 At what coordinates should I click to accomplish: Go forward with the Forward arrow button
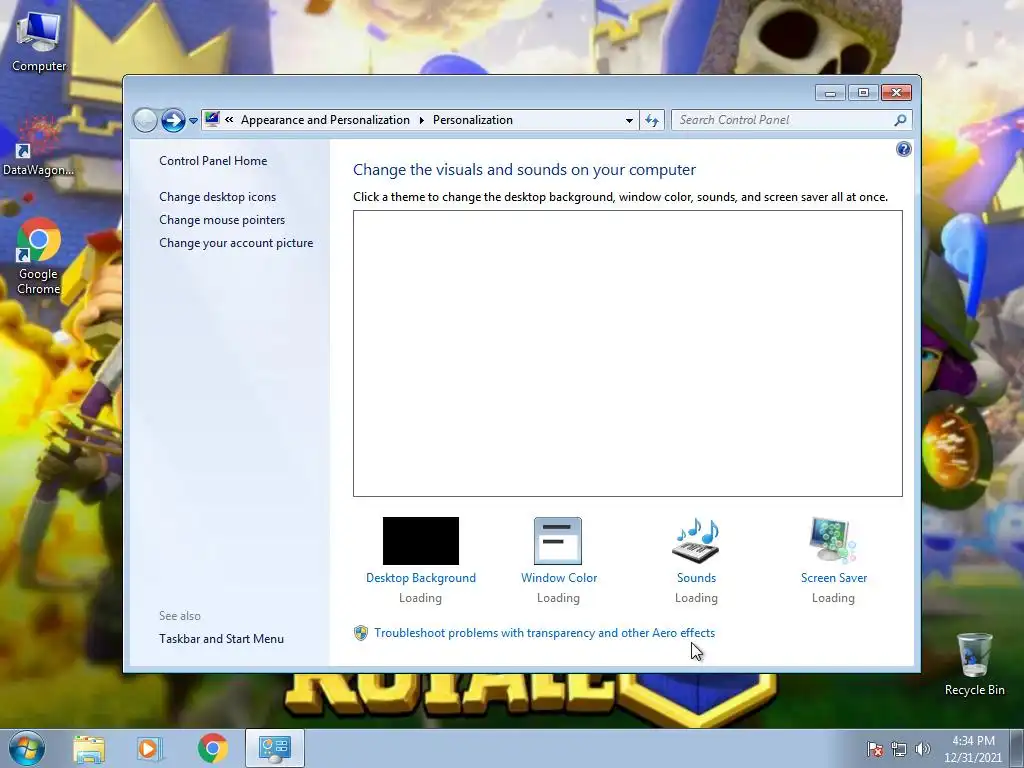click(173, 120)
